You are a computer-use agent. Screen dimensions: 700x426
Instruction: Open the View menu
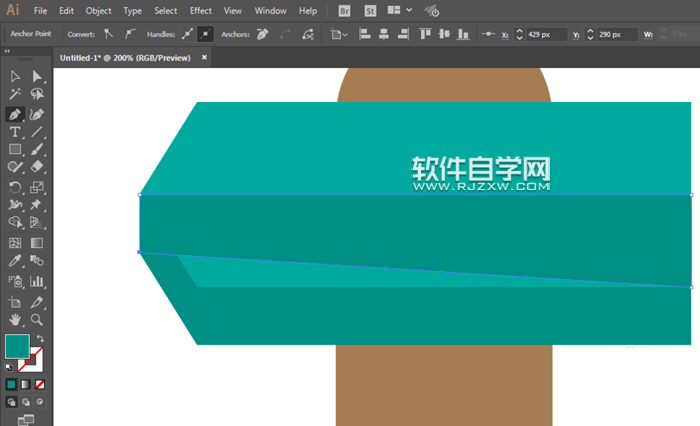233,11
